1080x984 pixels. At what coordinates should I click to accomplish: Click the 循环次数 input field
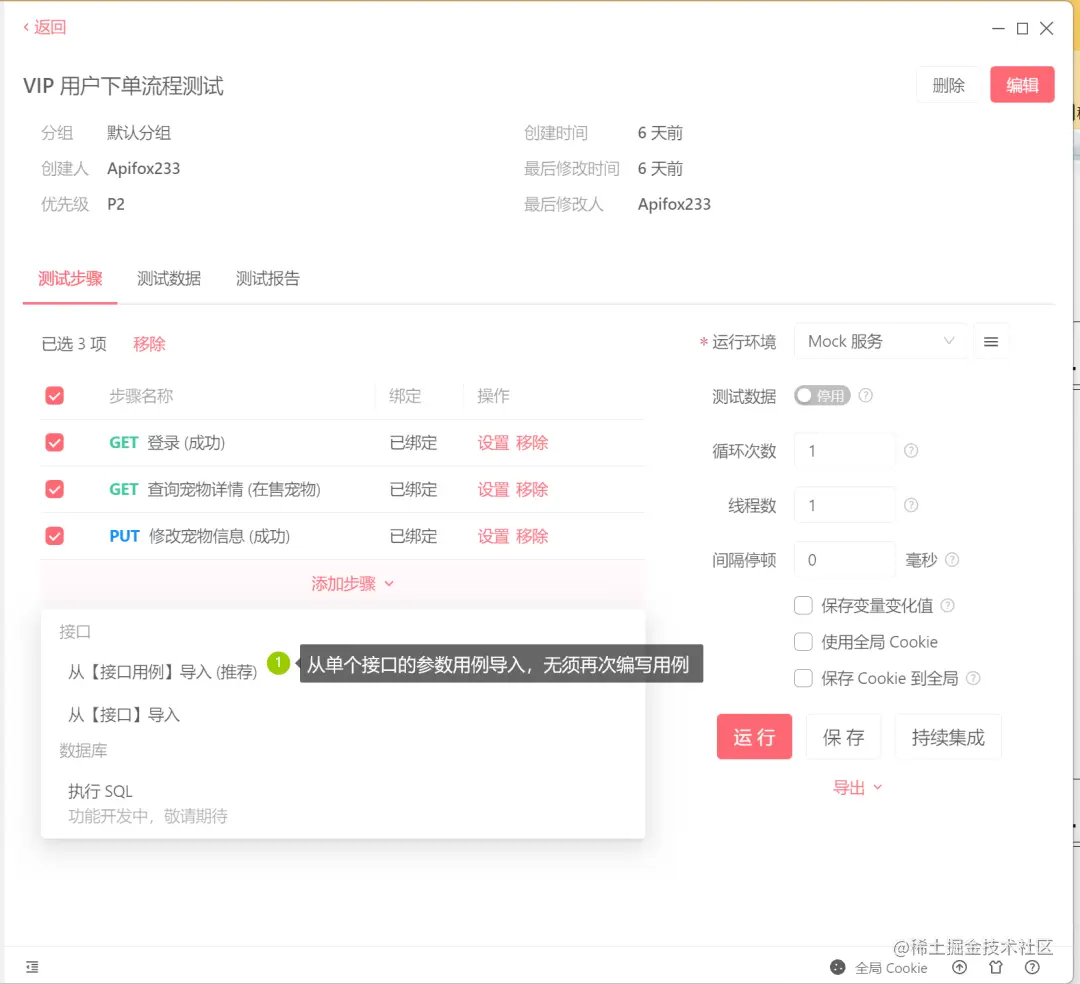(x=844, y=451)
